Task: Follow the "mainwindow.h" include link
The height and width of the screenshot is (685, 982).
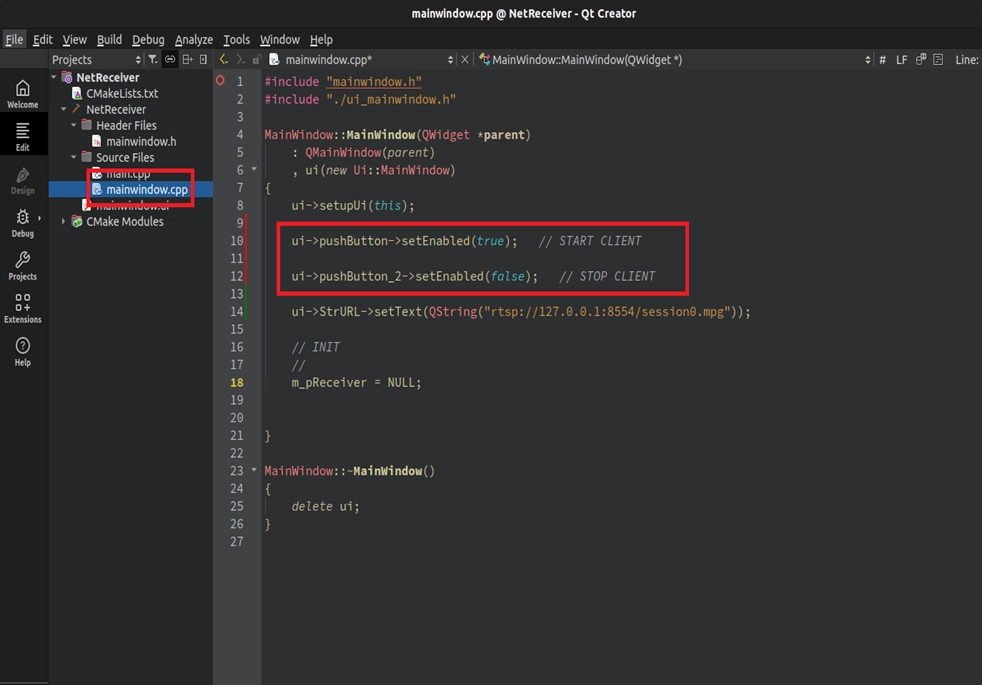Action: tap(374, 81)
